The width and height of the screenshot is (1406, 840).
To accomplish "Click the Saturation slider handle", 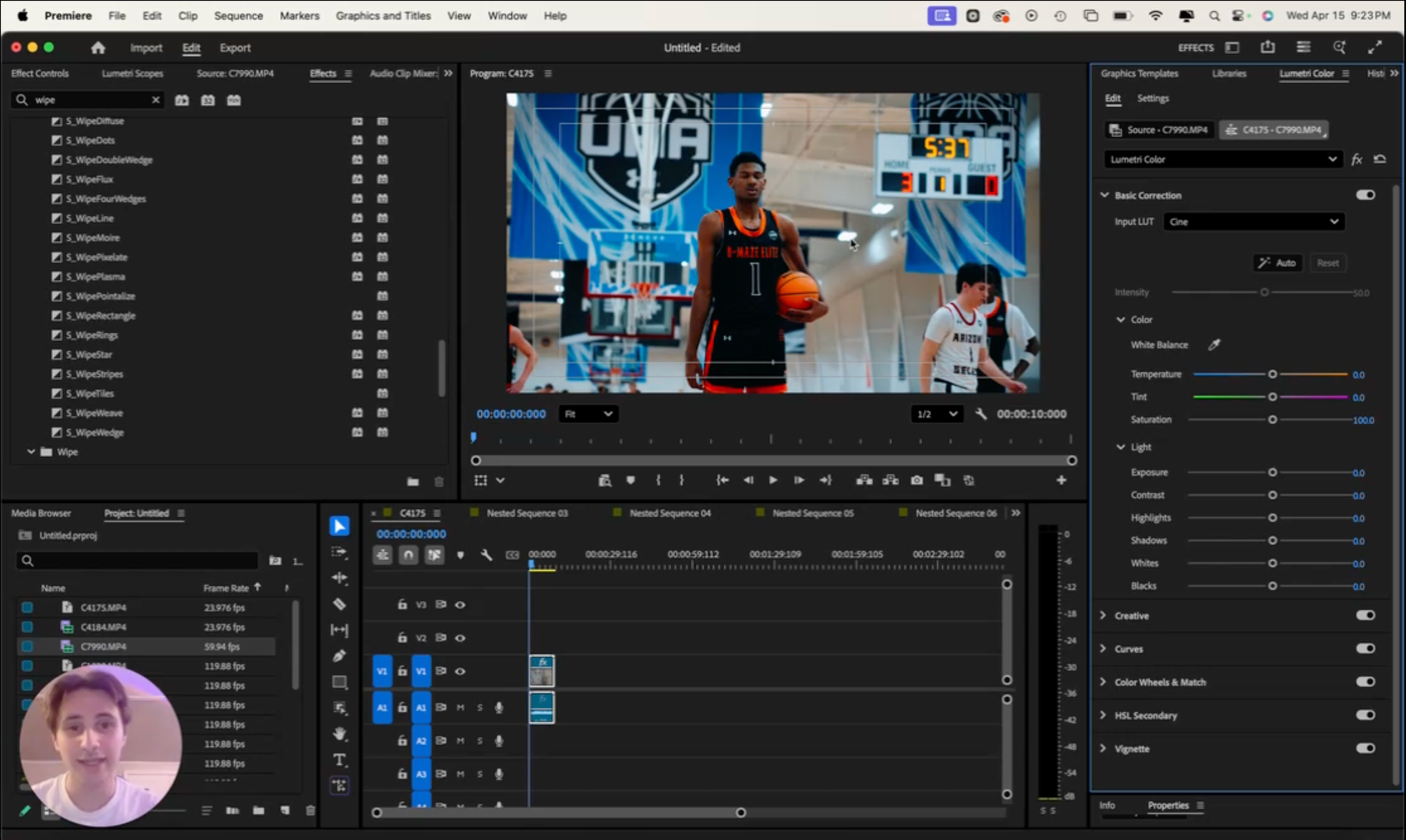I will pyautogui.click(x=1273, y=420).
